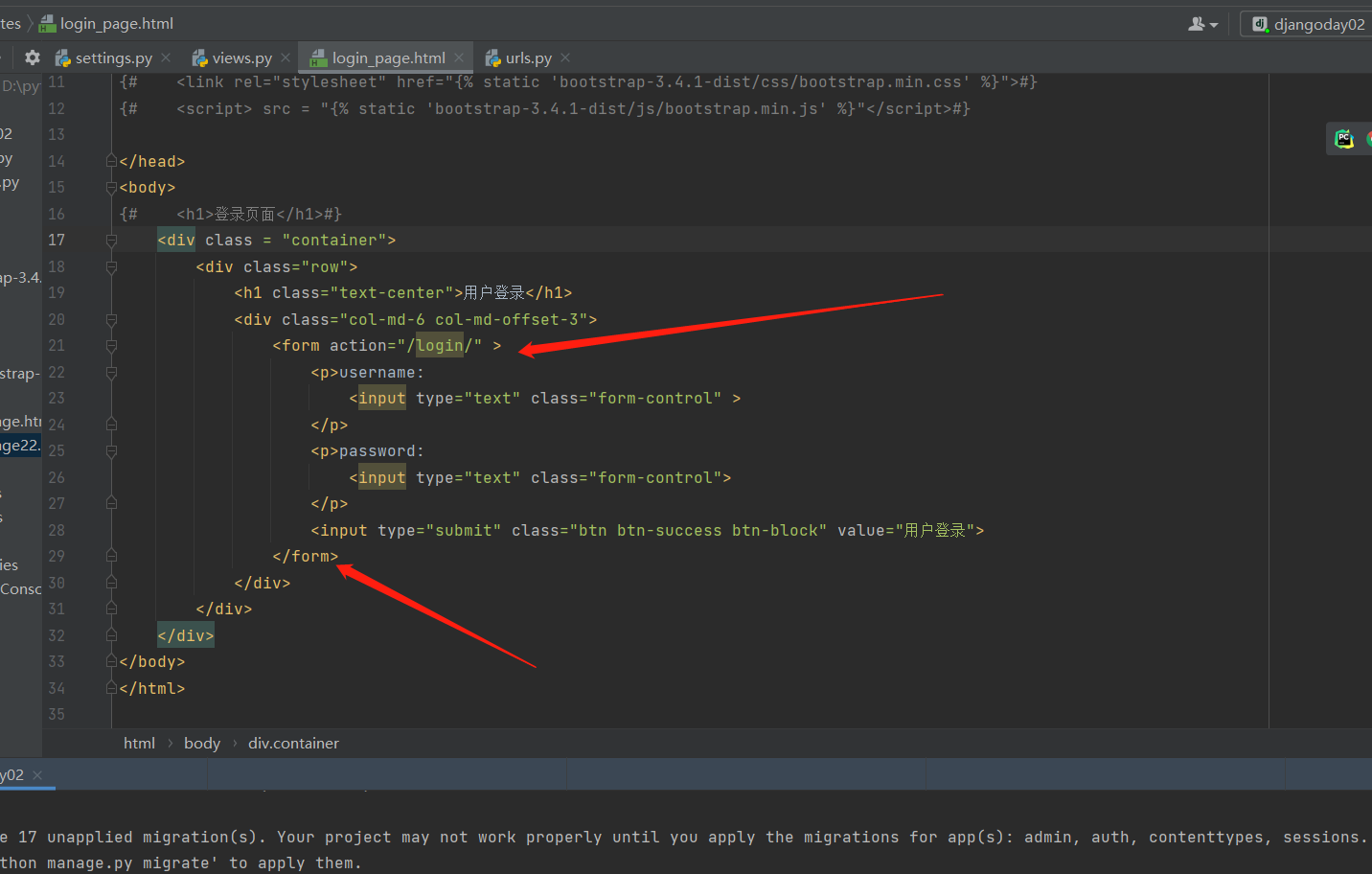Click the commented link rel stylesheet line 11
The image size is (1372, 874).
tap(579, 82)
